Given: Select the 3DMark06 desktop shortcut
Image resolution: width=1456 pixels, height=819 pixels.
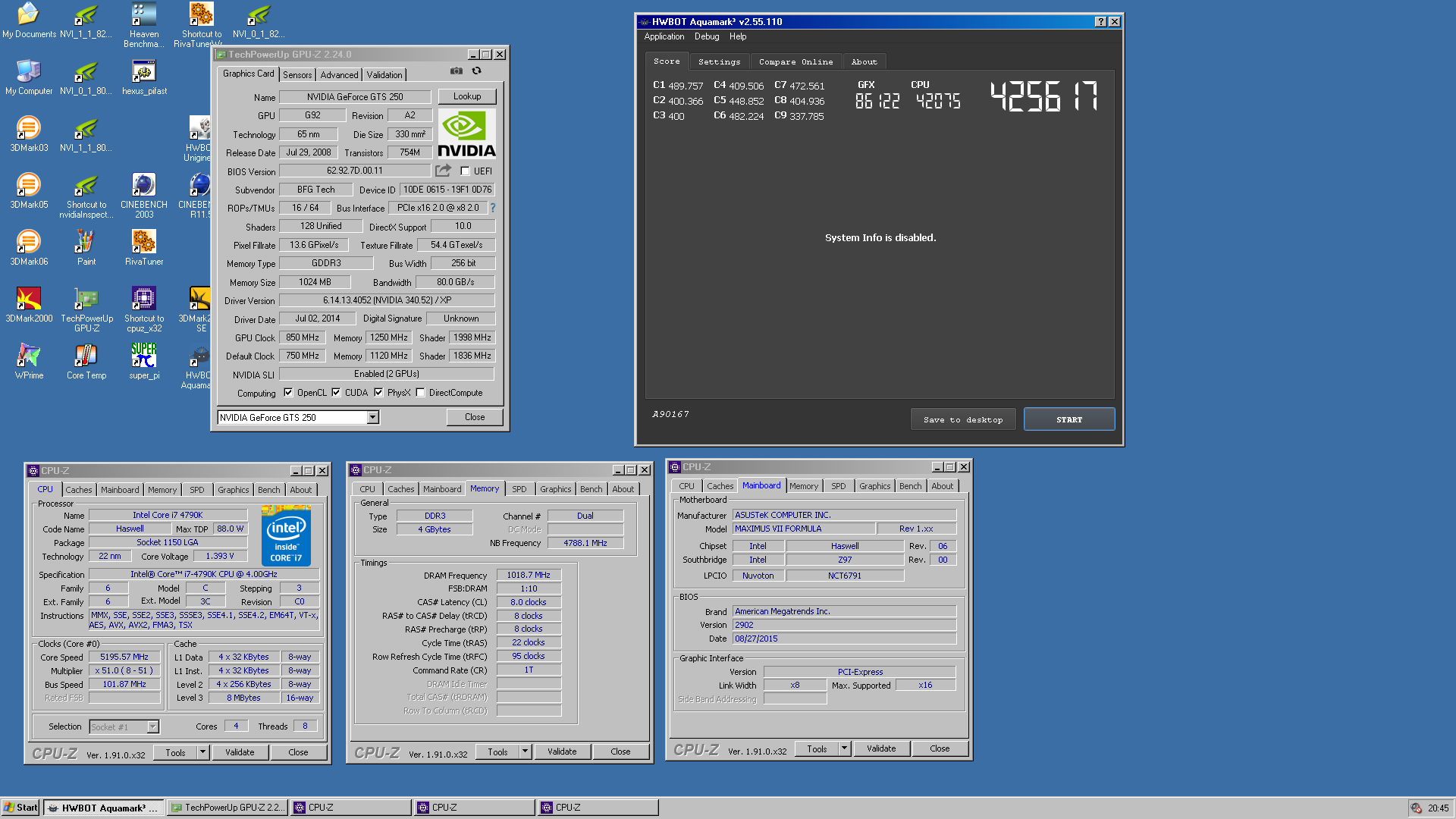Looking at the screenshot, I should (x=29, y=248).
